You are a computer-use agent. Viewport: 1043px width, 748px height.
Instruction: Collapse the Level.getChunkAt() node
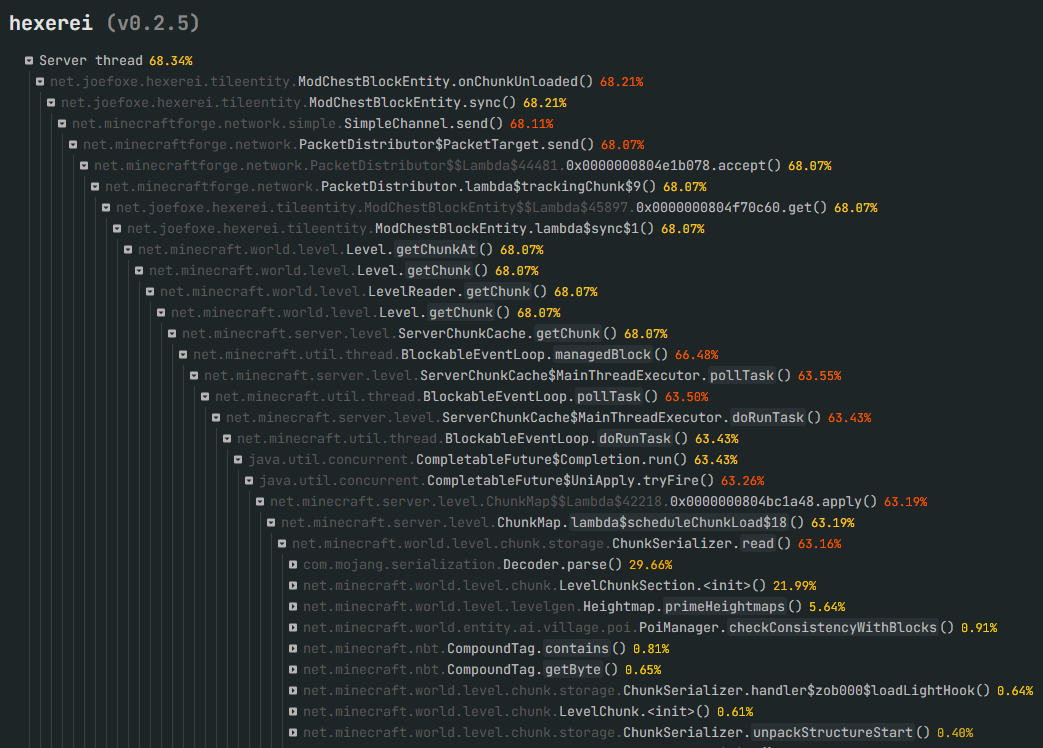click(x=128, y=249)
